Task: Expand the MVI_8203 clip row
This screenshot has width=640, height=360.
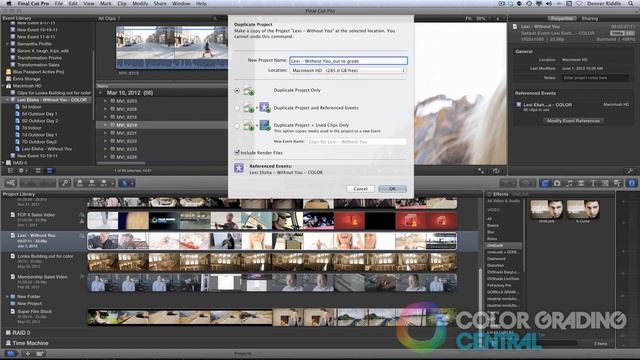Action: (x=105, y=101)
